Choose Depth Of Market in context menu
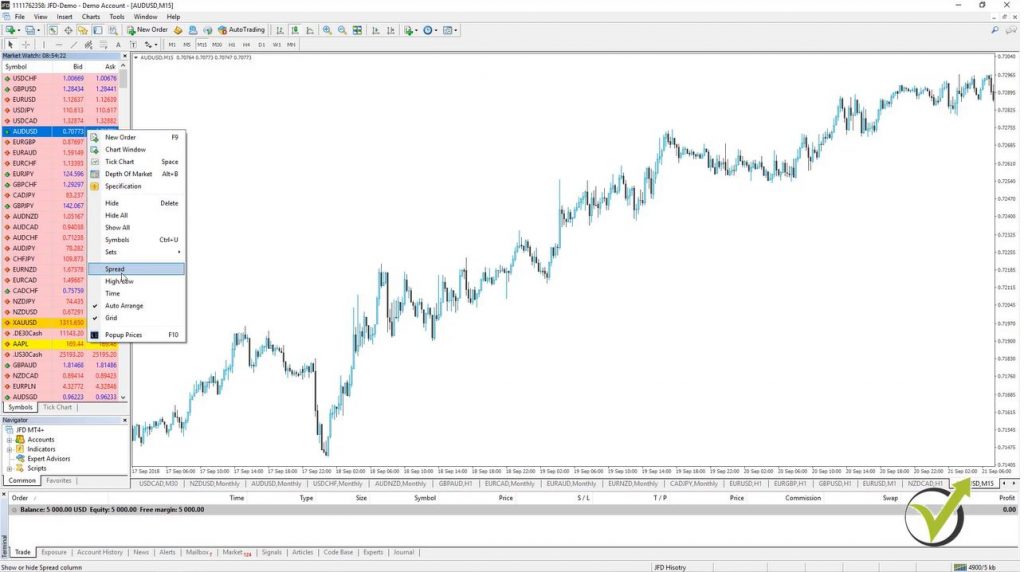This screenshot has height=572, width=1024. pyautogui.click(x=128, y=174)
